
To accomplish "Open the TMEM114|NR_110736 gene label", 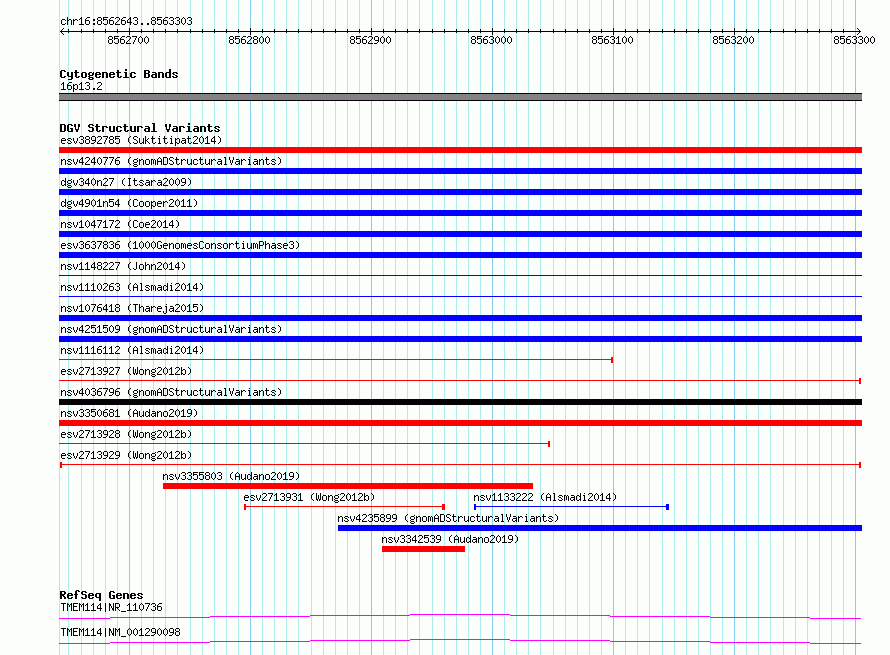I will click(x=111, y=607).
